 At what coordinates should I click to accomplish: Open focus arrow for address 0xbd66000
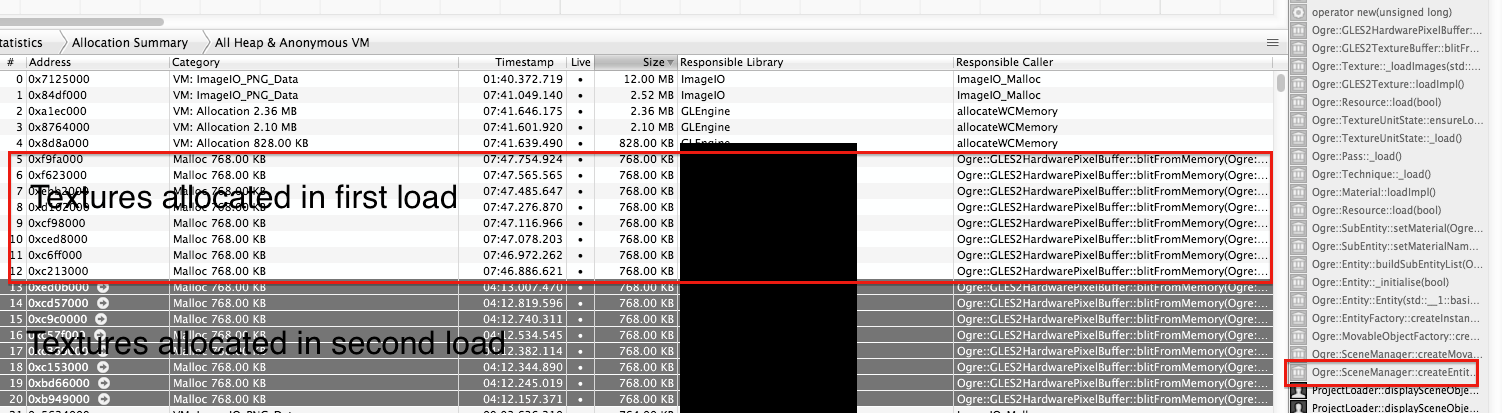pos(103,382)
